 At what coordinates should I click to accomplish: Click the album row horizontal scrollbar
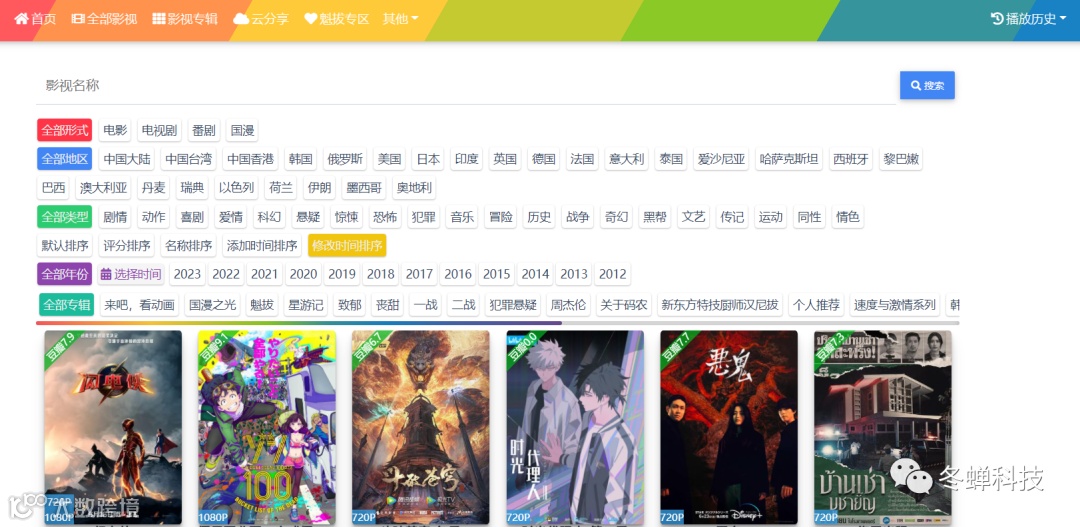coord(498,322)
